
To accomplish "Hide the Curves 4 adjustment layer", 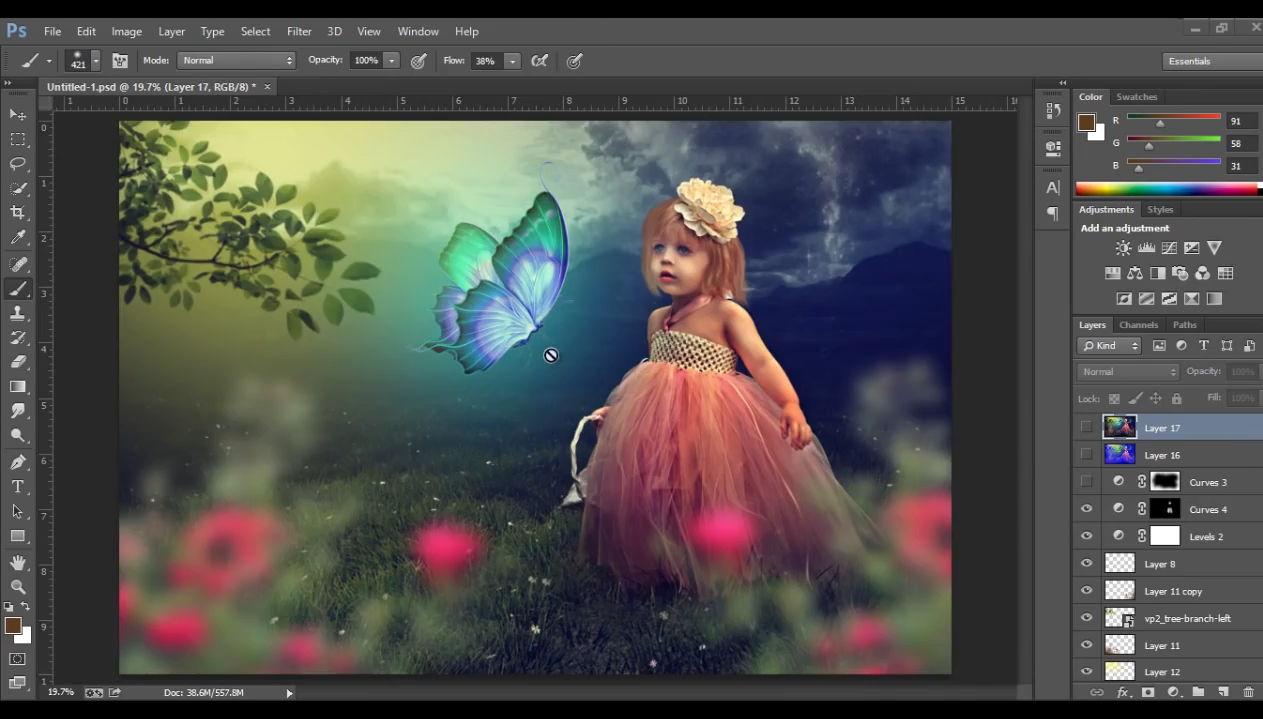I will [1086, 509].
